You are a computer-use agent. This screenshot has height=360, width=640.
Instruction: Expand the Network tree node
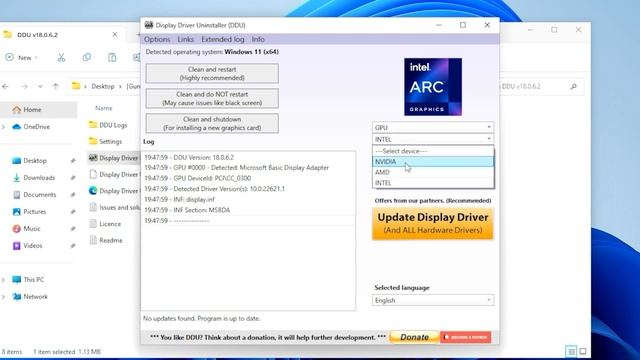(x=4, y=297)
